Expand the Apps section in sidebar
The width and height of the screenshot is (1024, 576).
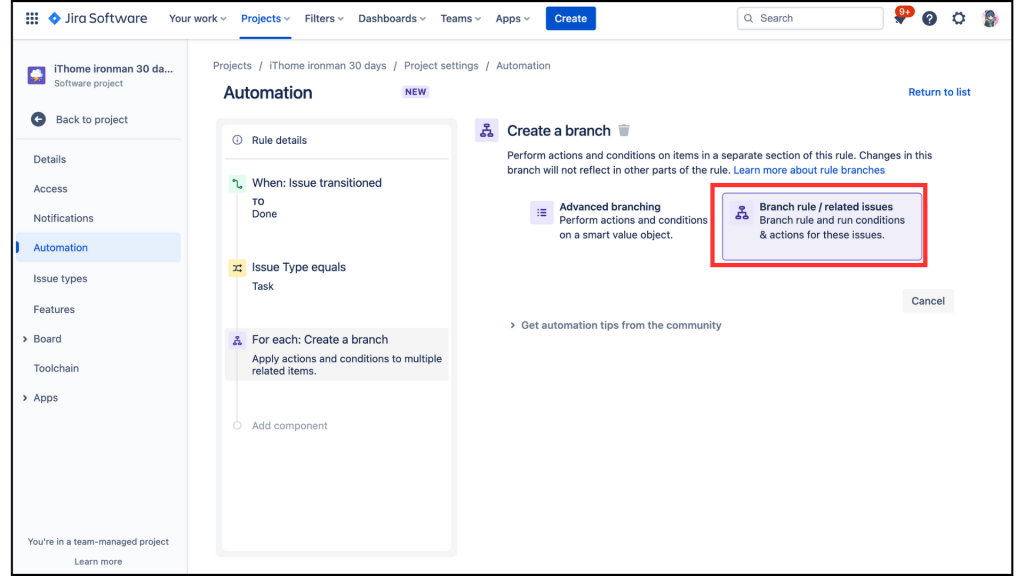point(25,398)
